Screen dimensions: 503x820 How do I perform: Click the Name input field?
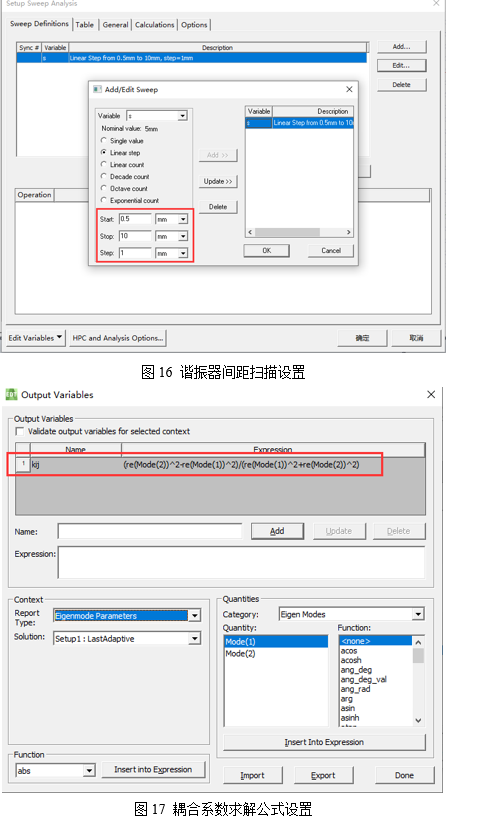(150, 531)
